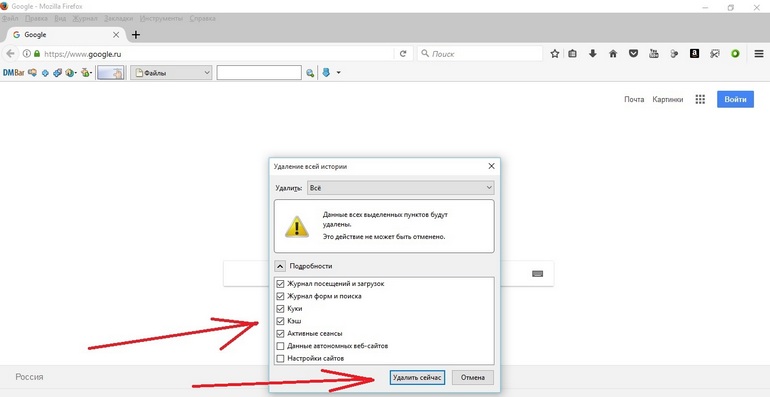Click the DMBar search magnifier icon
Screen dimensions: 770x397
[x=310, y=73]
